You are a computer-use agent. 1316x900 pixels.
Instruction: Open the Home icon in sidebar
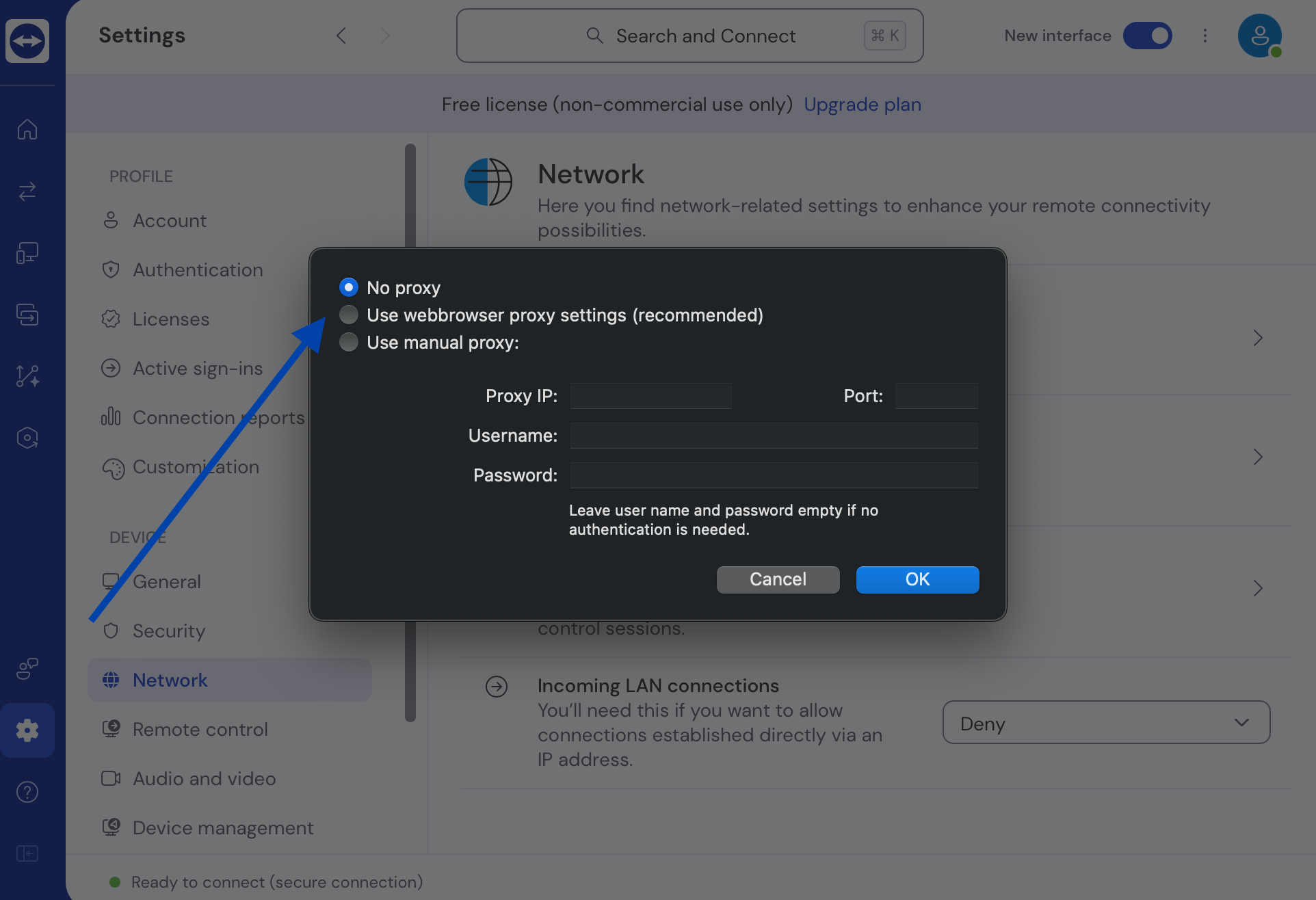27,129
